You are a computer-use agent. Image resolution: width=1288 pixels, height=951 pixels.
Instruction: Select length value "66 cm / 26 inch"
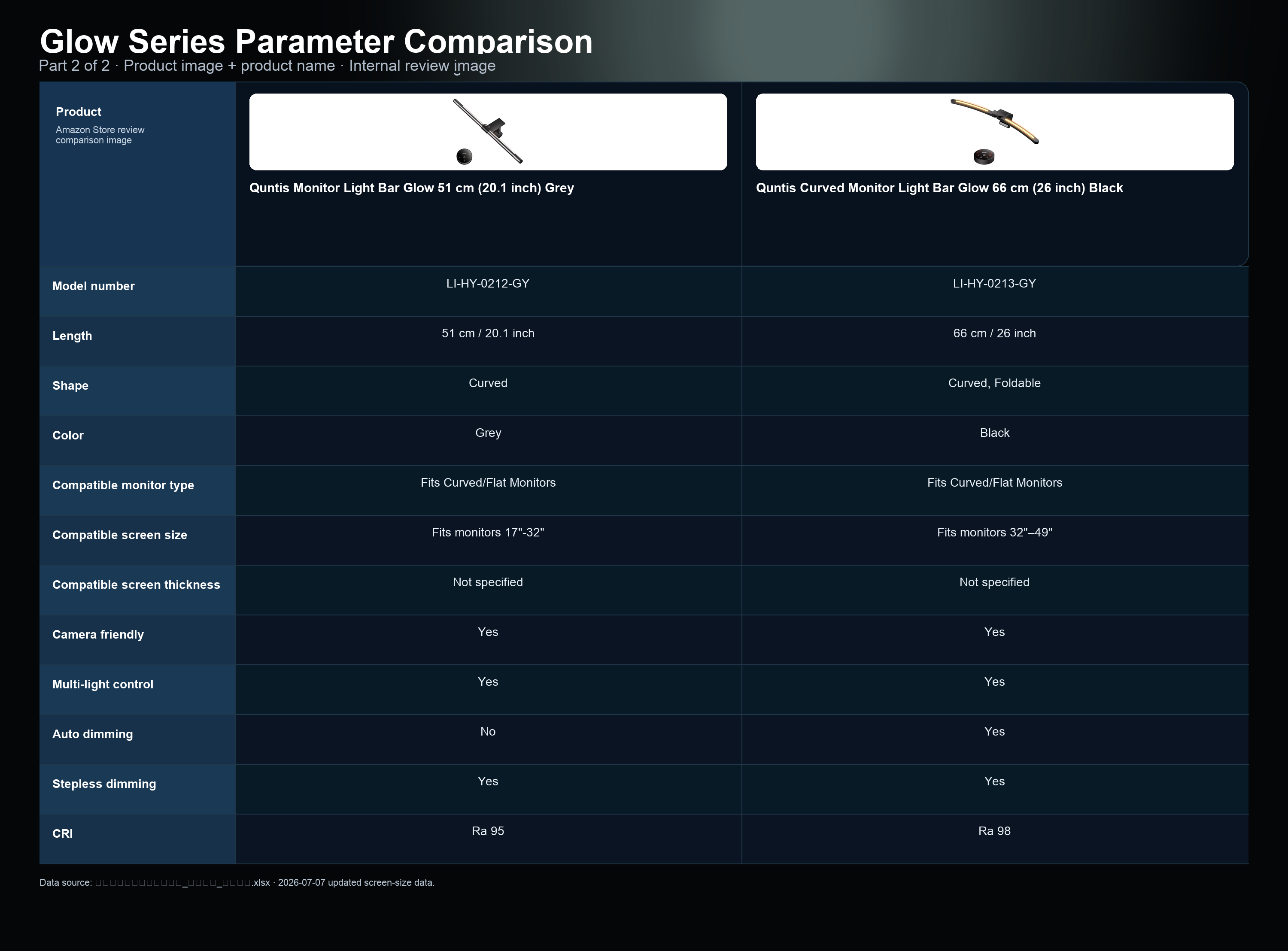(994, 333)
